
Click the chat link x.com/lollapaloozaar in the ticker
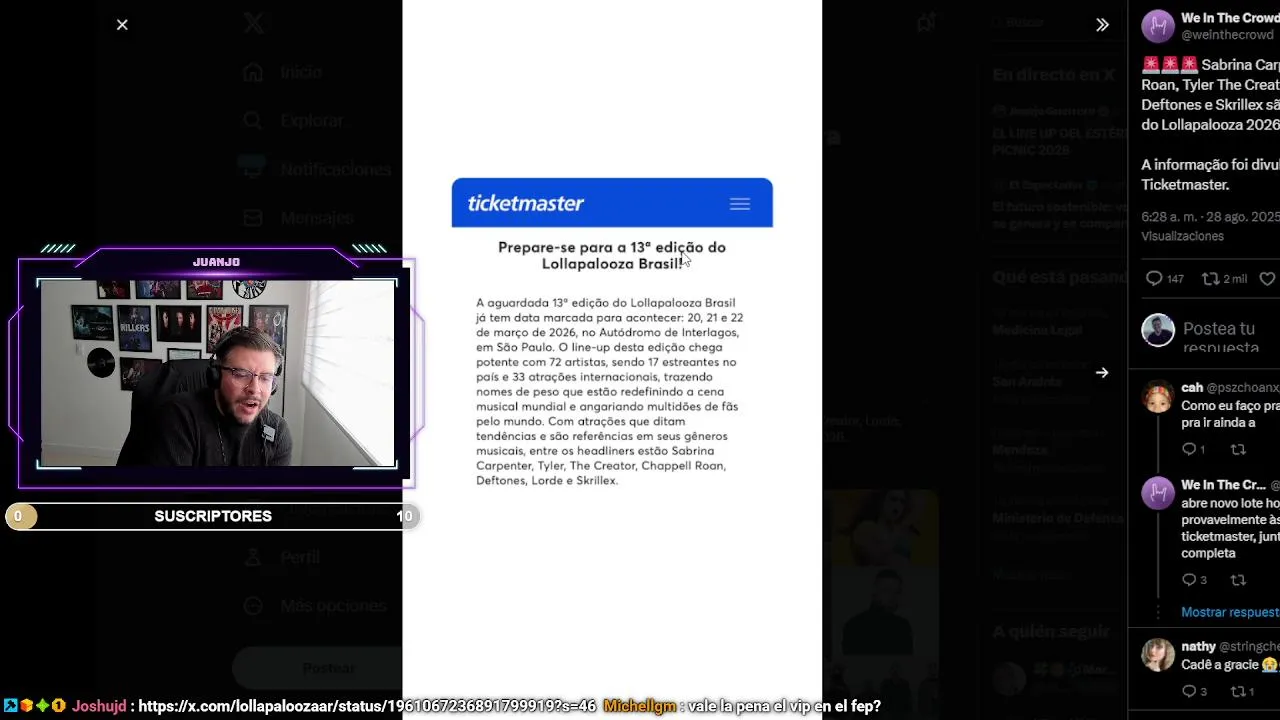367,706
